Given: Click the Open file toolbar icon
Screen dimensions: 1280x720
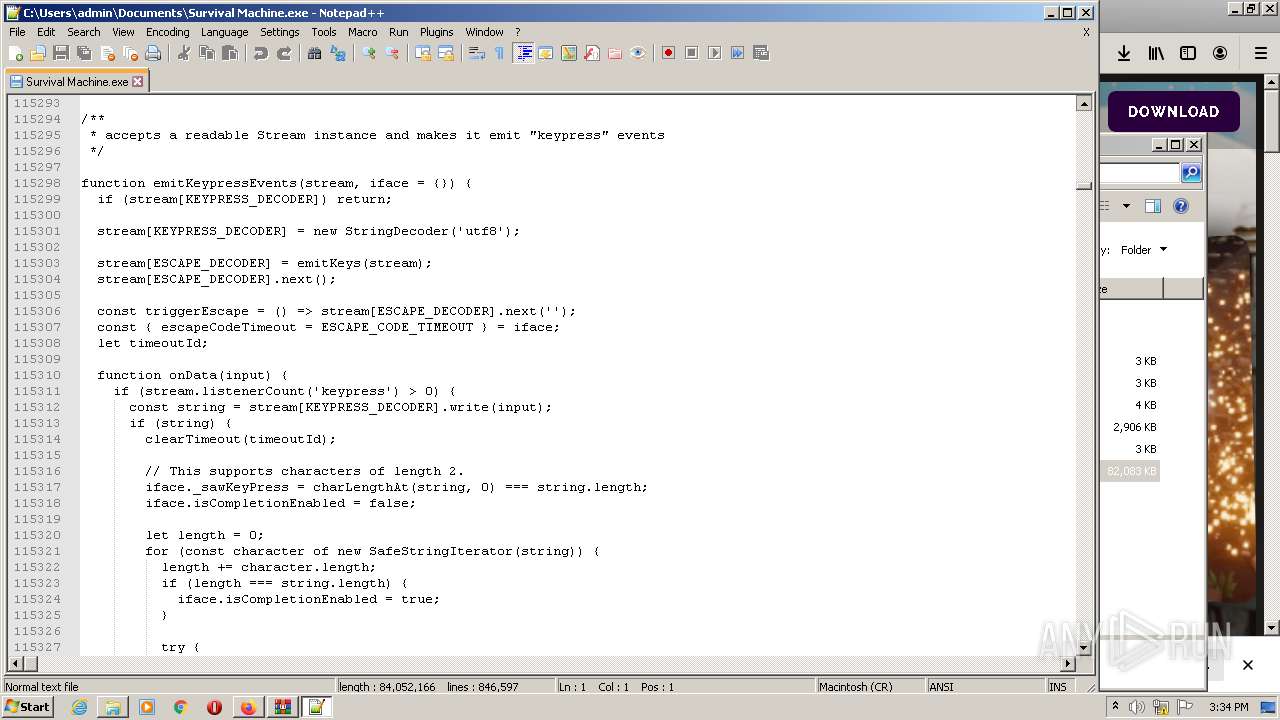Looking at the screenshot, I should [38, 53].
